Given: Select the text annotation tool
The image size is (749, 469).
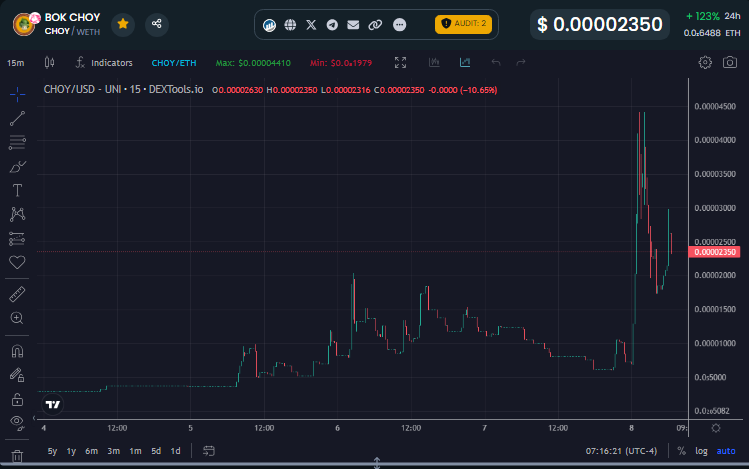Looking at the screenshot, I should (17, 190).
